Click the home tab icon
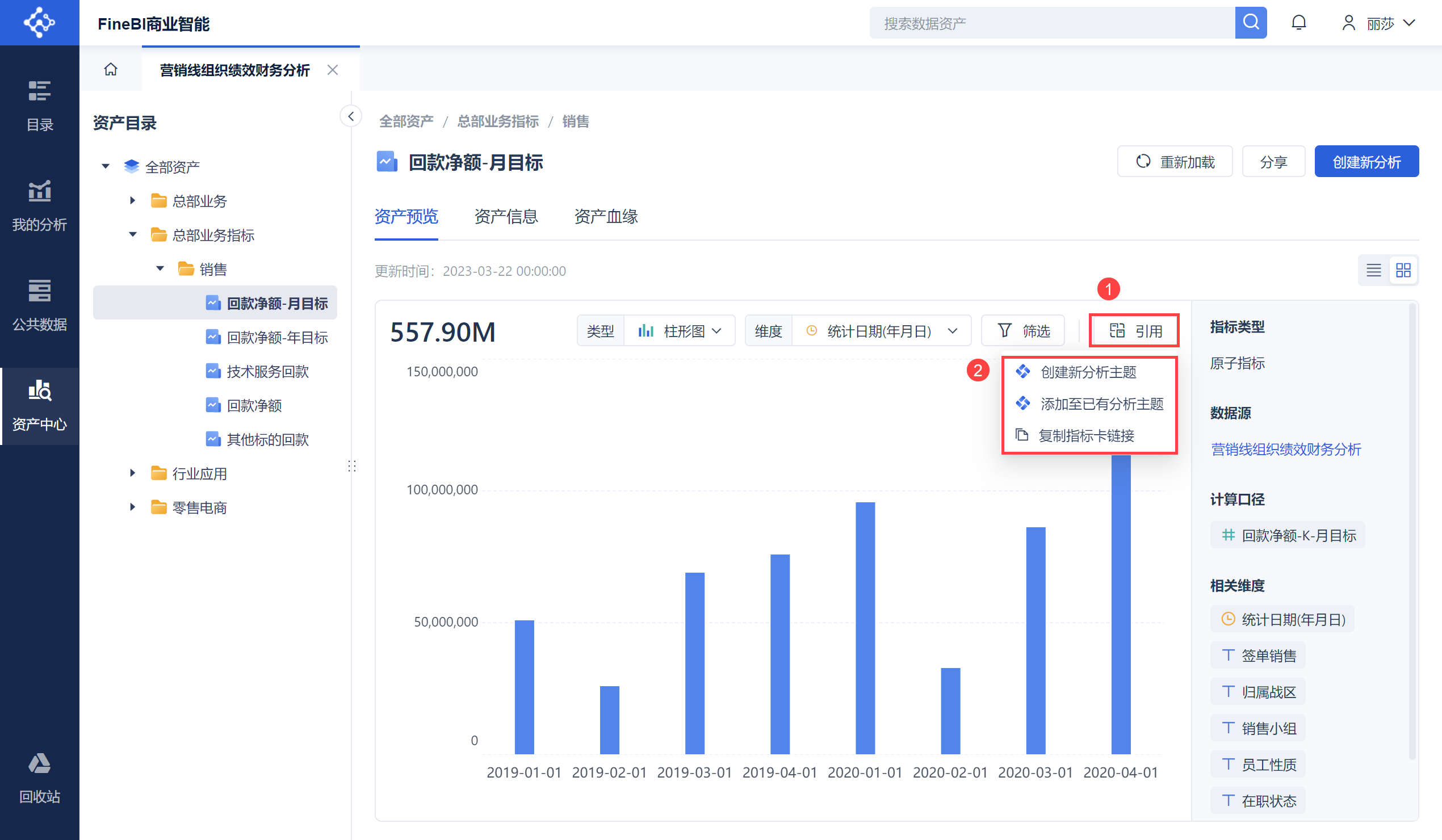The image size is (1442, 840). pyautogui.click(x=111, y=69)
